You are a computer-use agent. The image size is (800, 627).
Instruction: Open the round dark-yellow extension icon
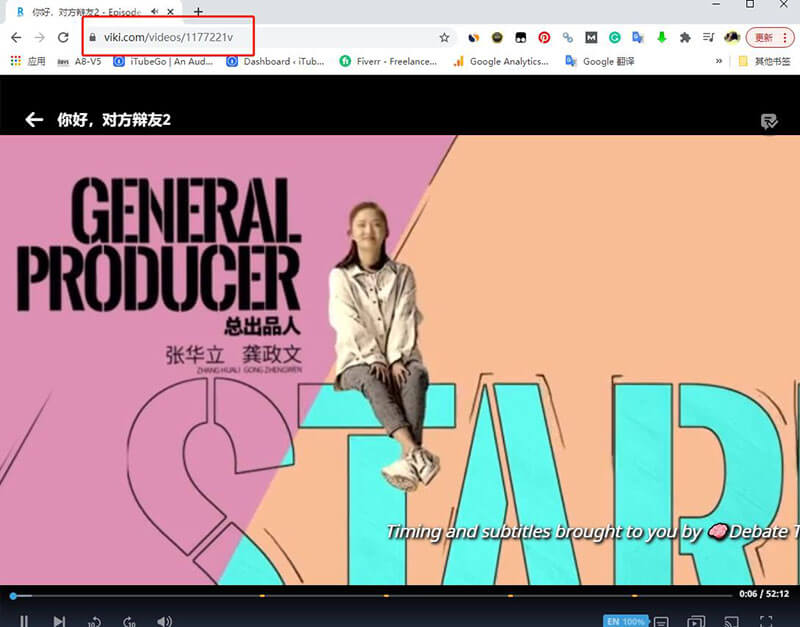[497, 37]
